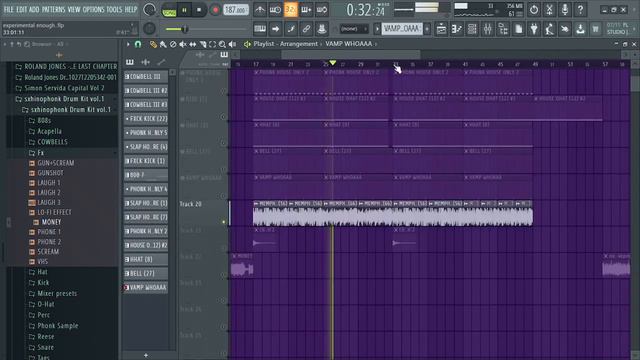
Task: Open the FILE menu
Action: click(x=8, y=9)
